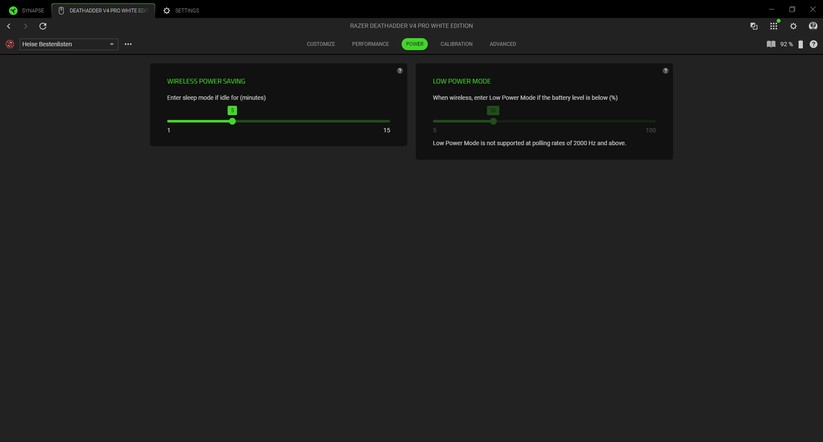Open the gear settings icon in header
The image size is (823, 442).
click(x=793, y=26)
